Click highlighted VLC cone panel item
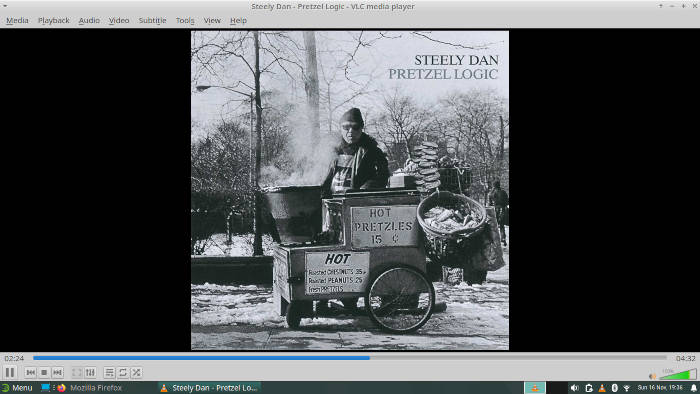 click(535, 388)
